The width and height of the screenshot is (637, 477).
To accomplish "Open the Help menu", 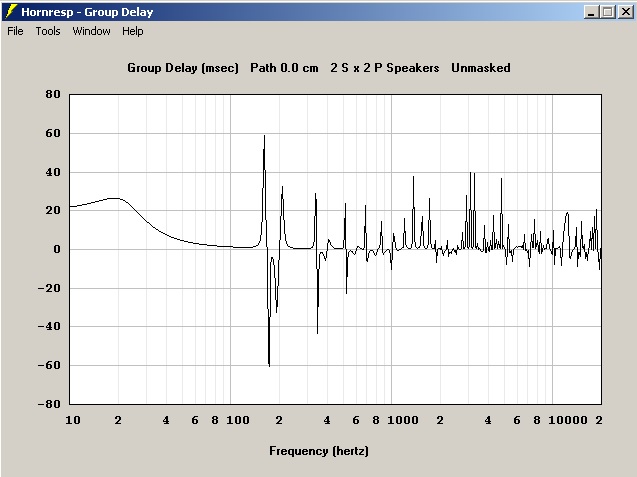I will 133,31.
